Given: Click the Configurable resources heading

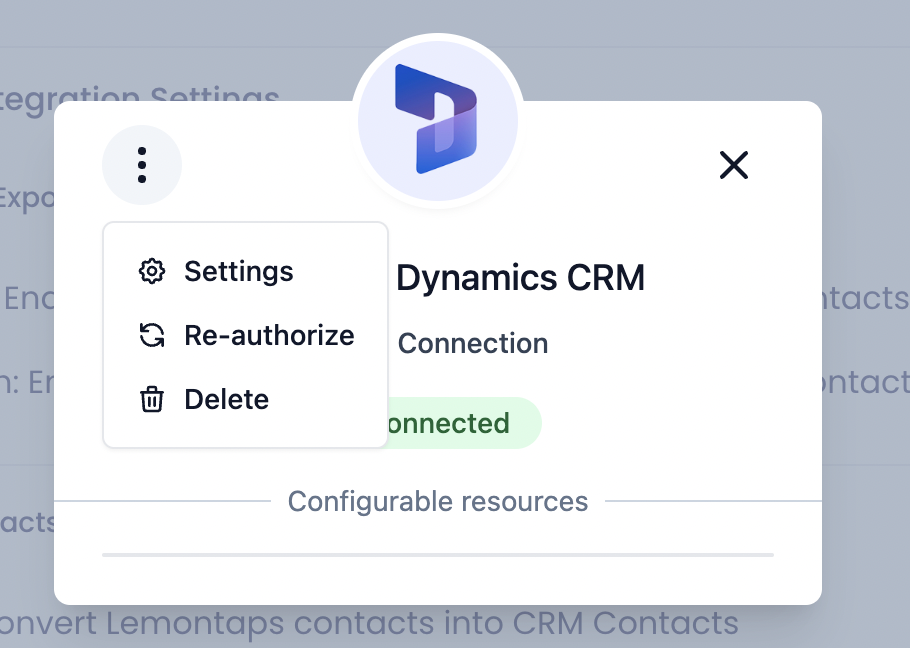Looking at the screenshot, I should (438, 501).
